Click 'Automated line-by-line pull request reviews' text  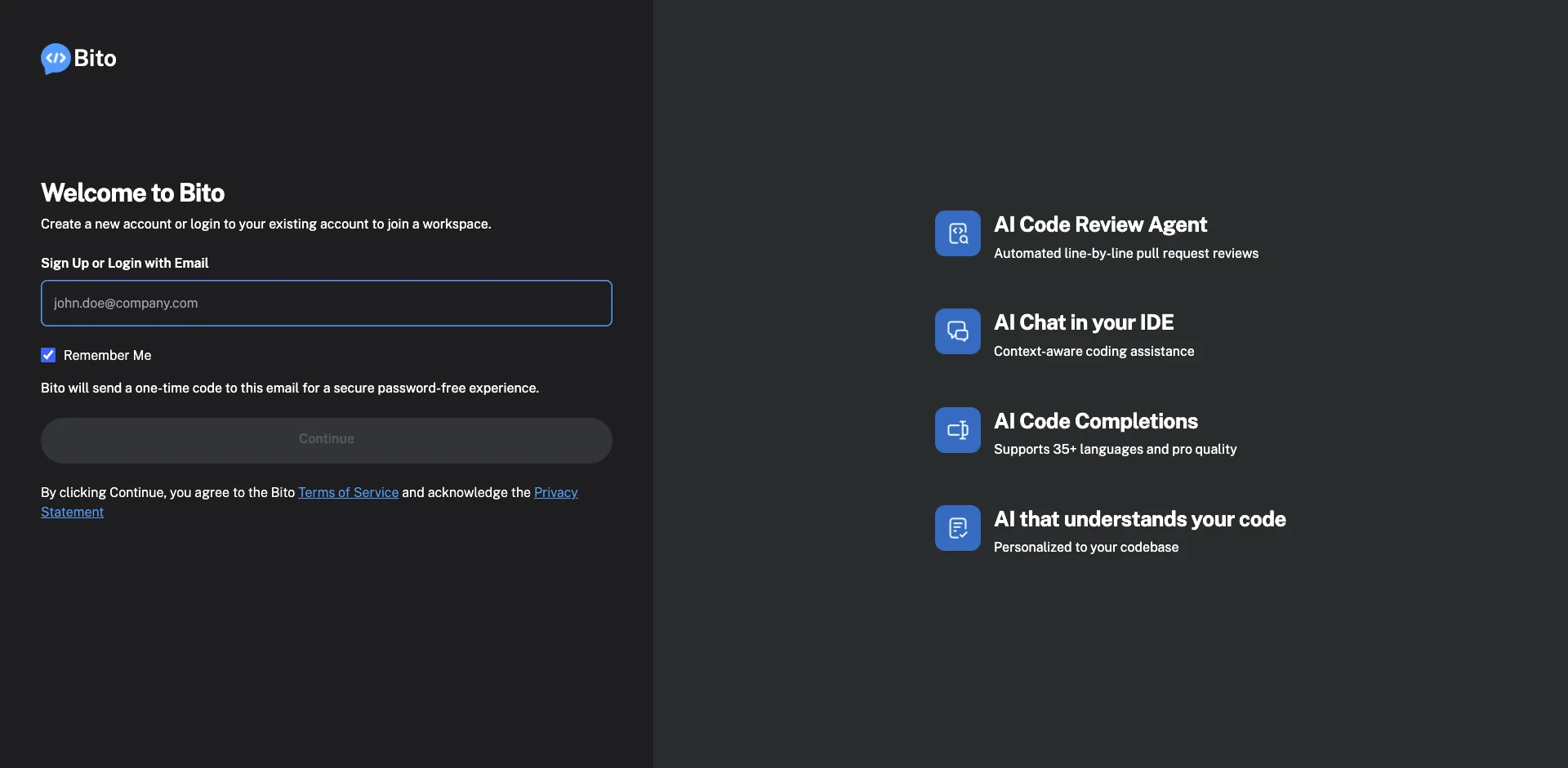pyautogui.click(x=1126, y=254)
